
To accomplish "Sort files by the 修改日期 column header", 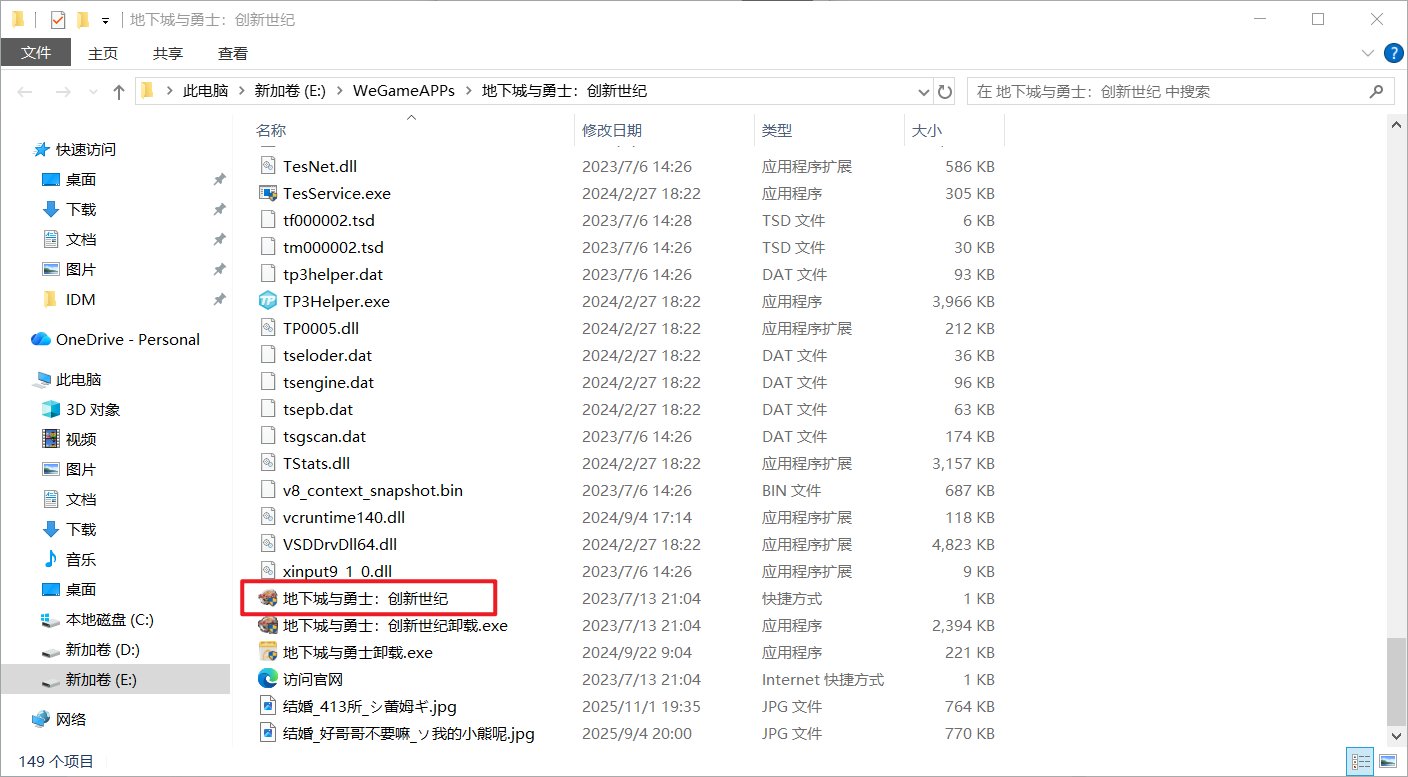I will [612, 130].
